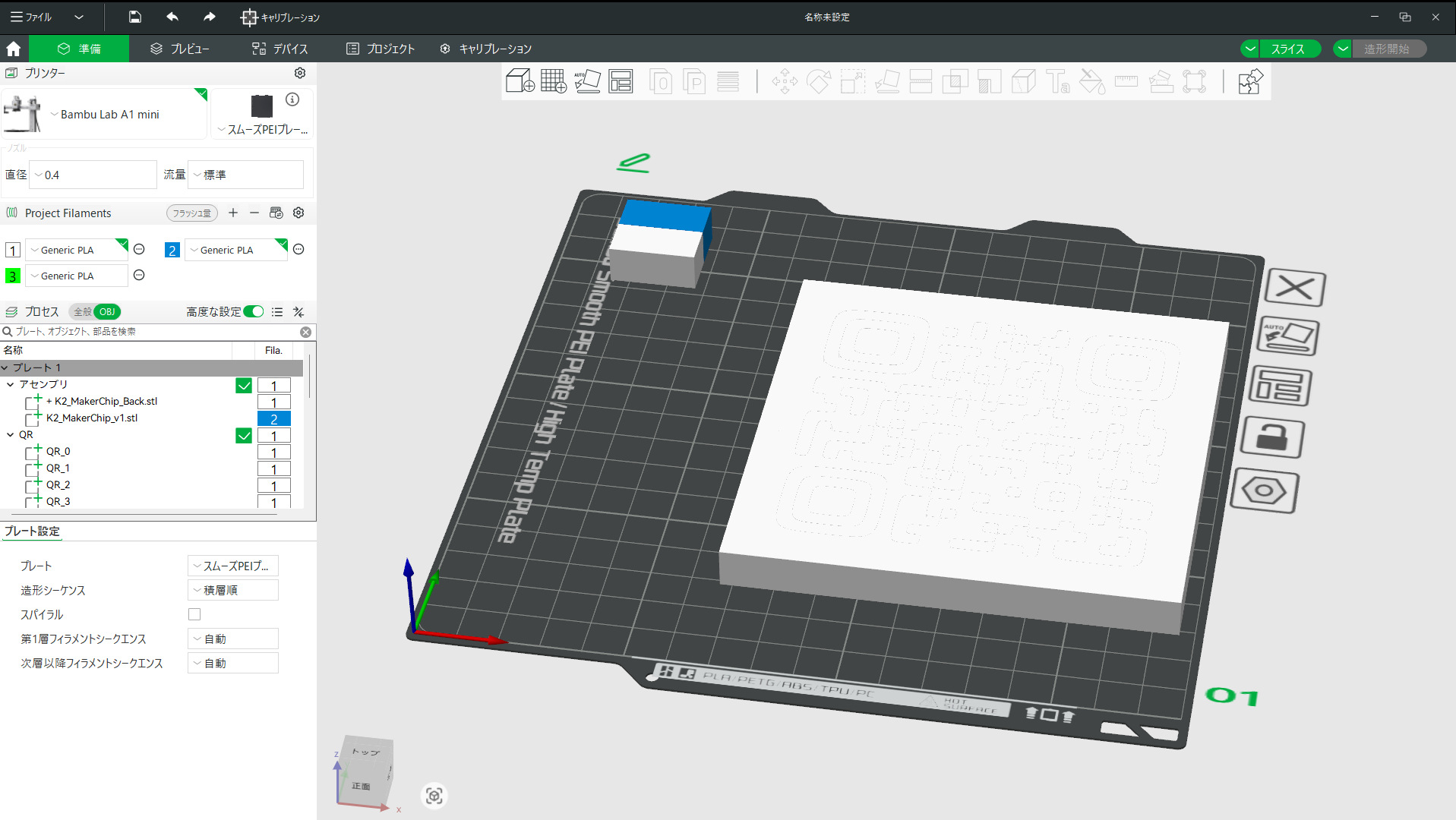Viewport: 1456px width, 820px height.
Task: Switch to the プロジェクト tab
Action: 381,49
